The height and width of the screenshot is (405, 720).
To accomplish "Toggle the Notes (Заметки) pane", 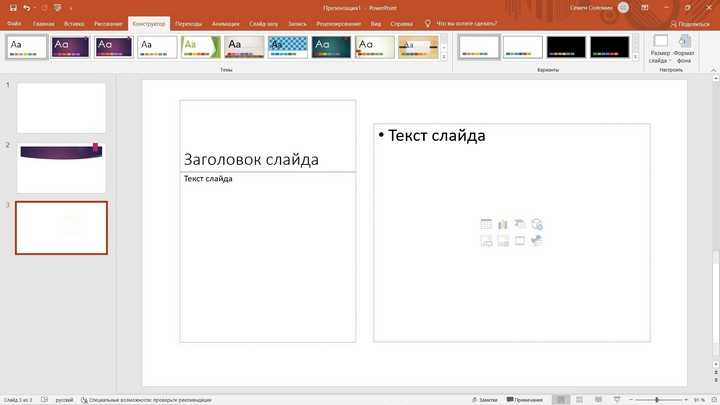I will [483, 399].
